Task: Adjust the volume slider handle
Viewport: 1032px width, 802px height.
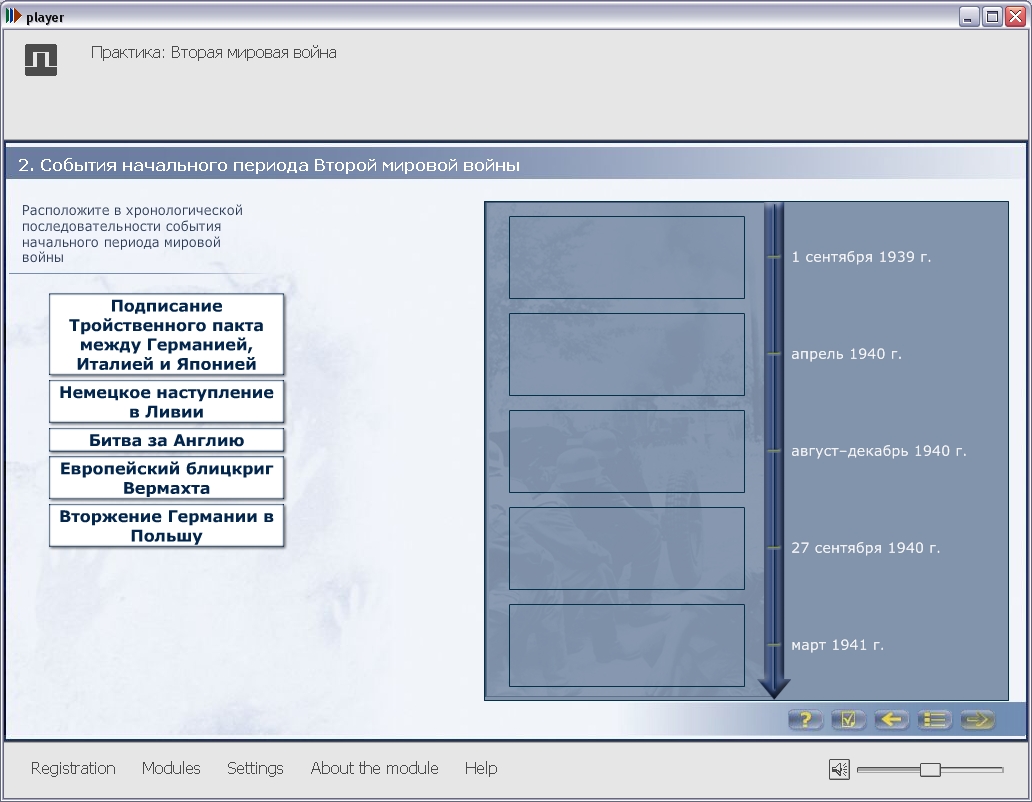Action: click(930, 769)
